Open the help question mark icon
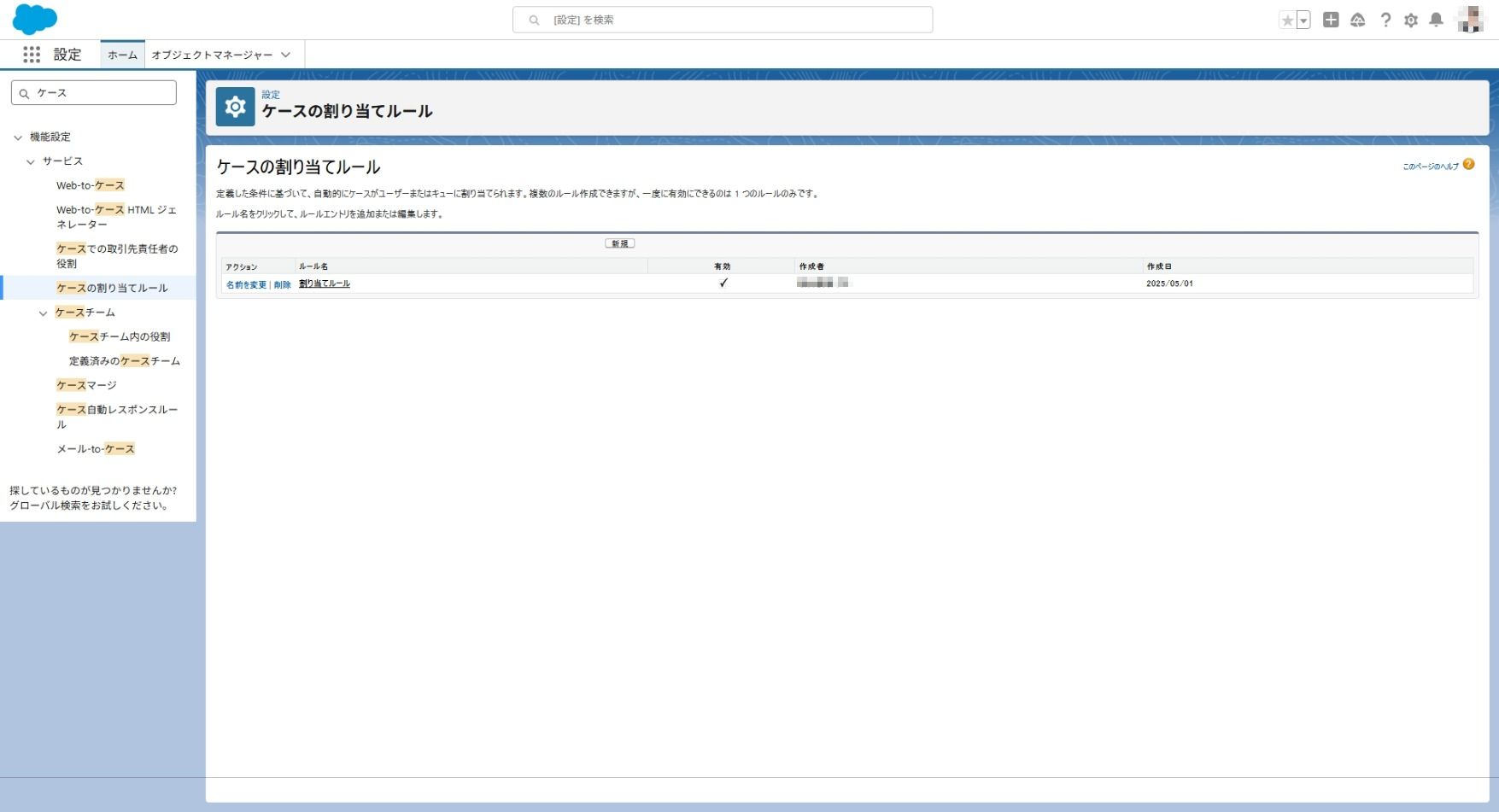The width and height of the screenshot is (1499, 812). (x=1385, y=20)
